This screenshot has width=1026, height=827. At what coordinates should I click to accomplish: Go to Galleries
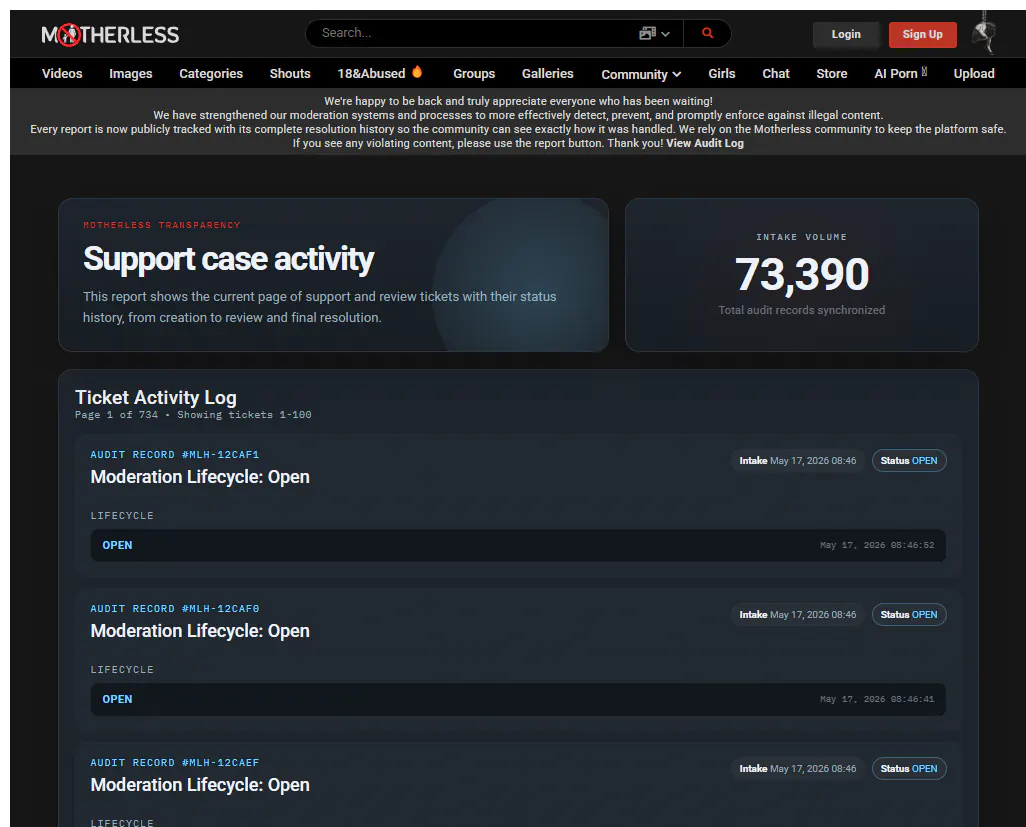pyautogui.click(x=548, y=73)
